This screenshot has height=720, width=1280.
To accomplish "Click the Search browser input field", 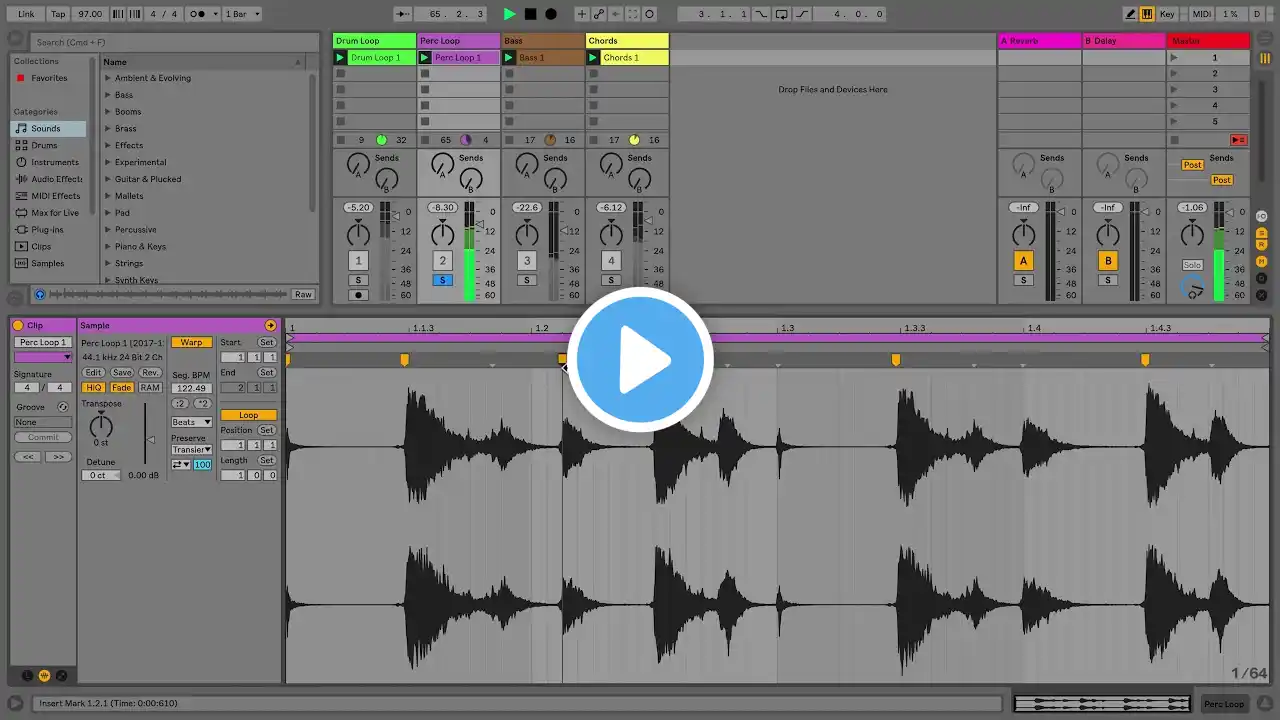I will point(160,42).
